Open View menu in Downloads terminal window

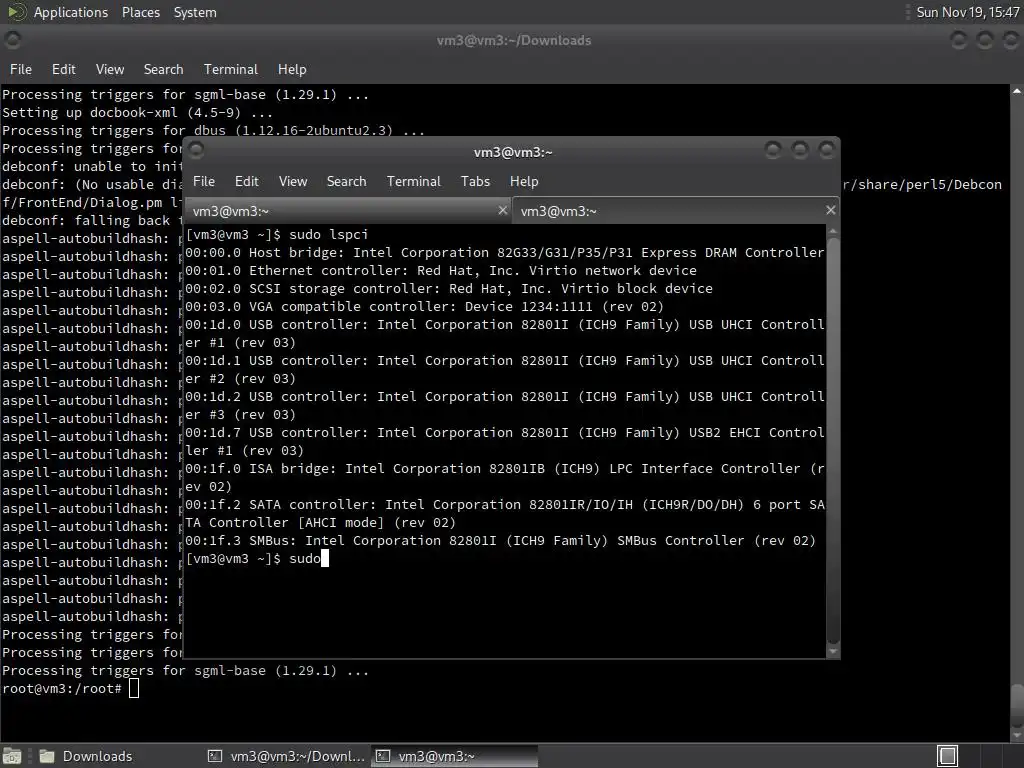click(110, 69)
